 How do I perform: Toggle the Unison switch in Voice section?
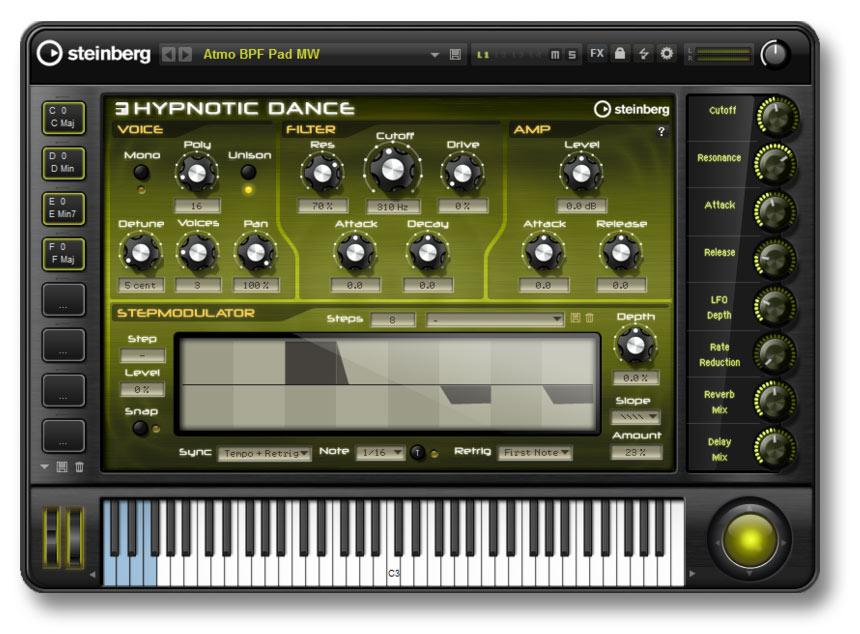[x=248, y=172]
